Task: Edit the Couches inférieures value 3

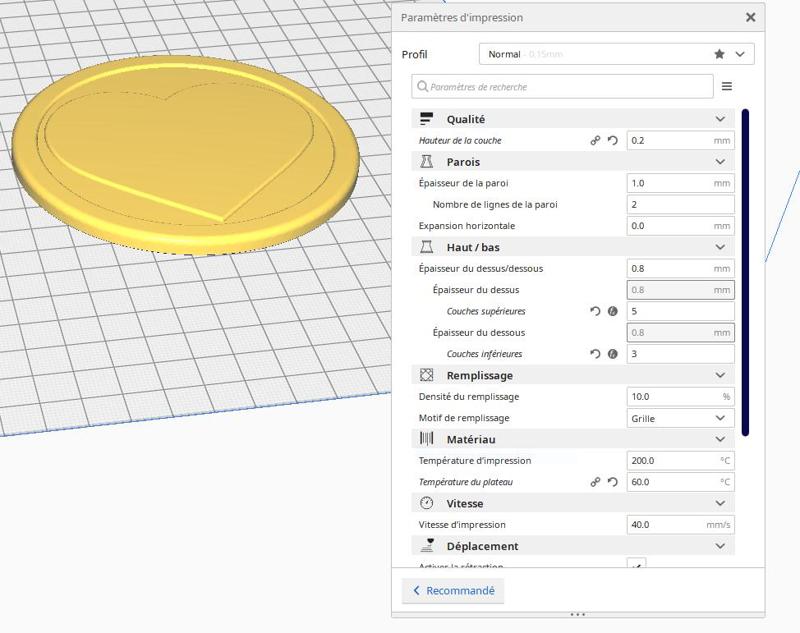Action: click(680, 354)
